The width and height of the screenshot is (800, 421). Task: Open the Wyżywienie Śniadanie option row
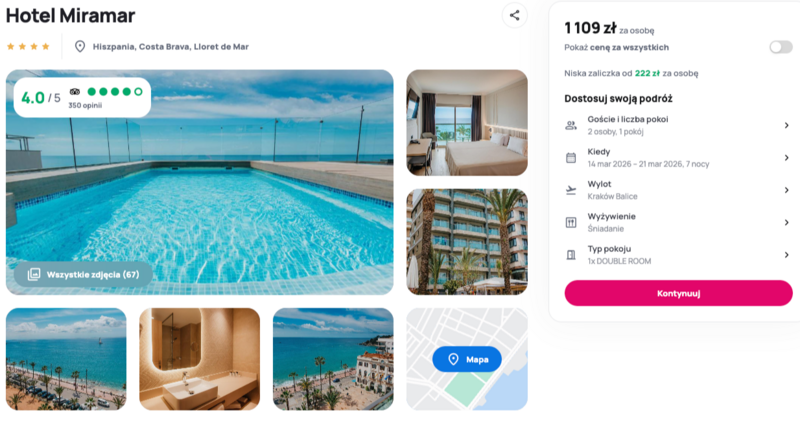pyautogui.click(x=678, y=222)
